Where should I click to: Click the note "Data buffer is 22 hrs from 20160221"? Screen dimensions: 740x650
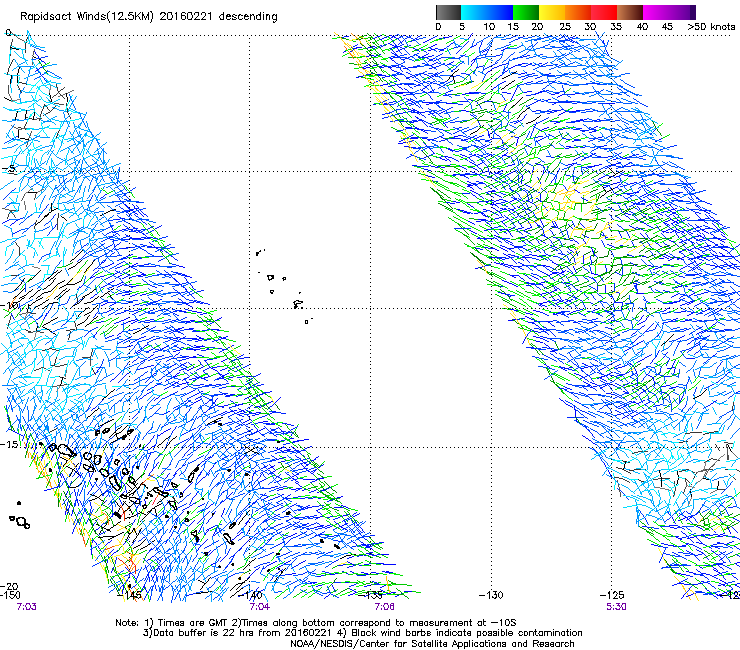238,633
